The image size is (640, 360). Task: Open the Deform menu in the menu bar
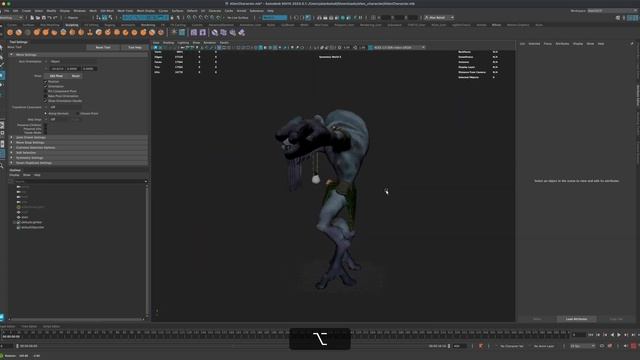pos(192,11)
